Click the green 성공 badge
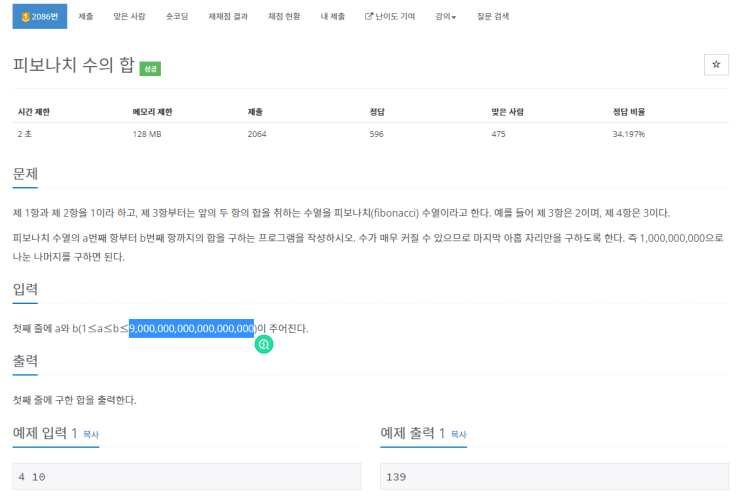The height and width of the screenshot is (498, 743). coord(150,69)
